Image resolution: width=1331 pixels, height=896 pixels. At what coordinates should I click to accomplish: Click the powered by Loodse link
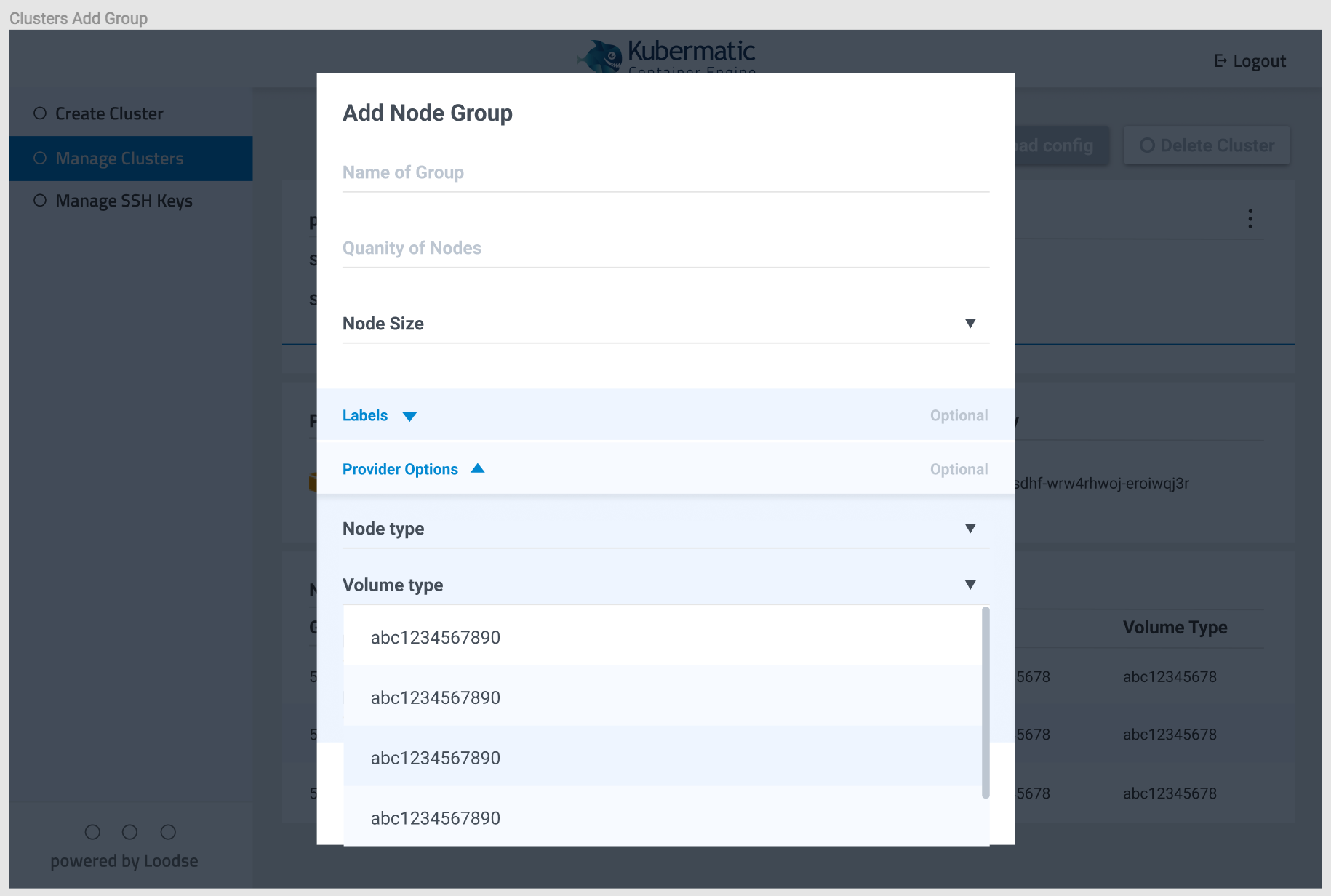[124, 860]
